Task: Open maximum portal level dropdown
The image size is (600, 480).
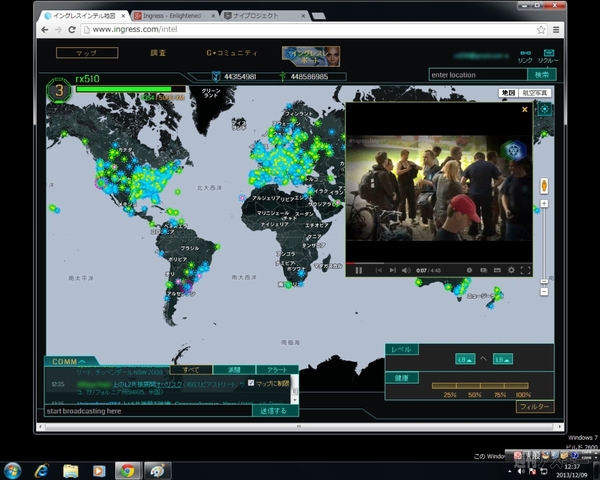Action: click(x=501, y=359)
